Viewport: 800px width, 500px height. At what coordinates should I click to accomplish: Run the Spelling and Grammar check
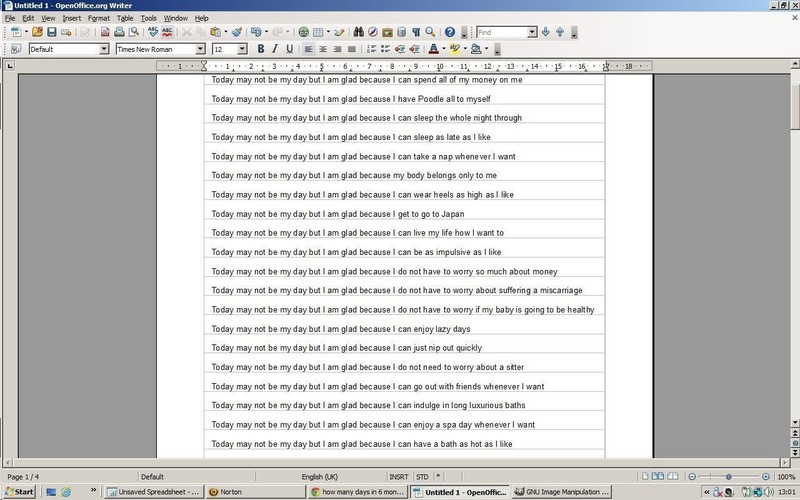(153, 32)
